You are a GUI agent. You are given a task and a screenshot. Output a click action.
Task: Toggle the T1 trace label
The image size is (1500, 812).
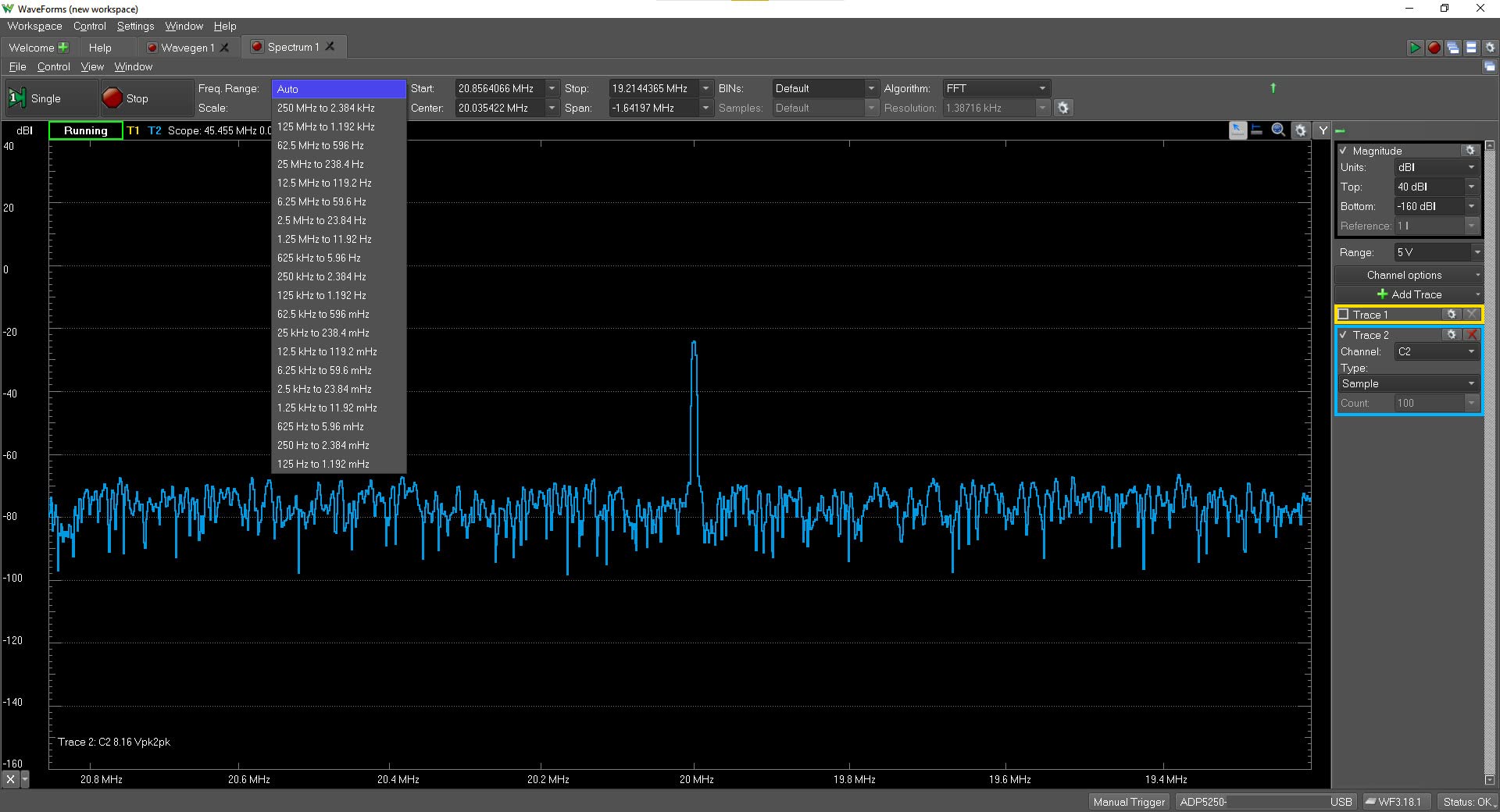[x=133, y=130]
